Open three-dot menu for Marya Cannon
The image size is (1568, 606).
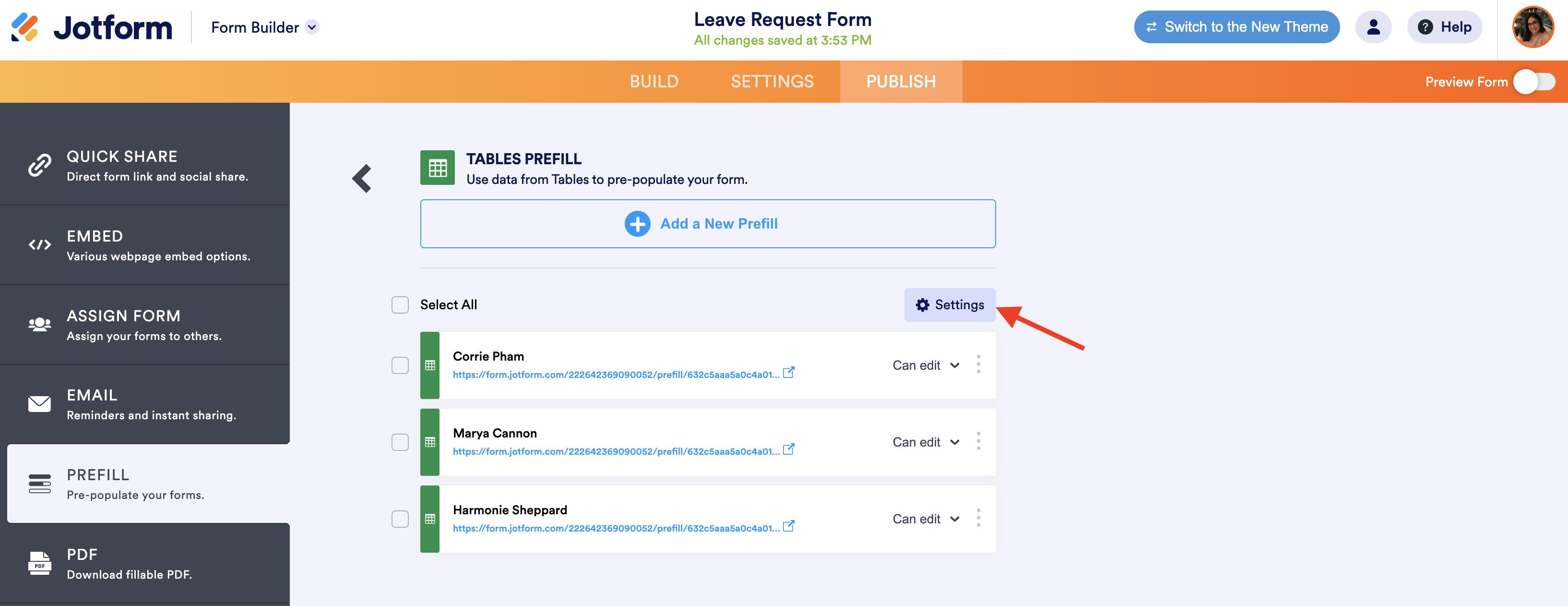[x=978, y=442]
